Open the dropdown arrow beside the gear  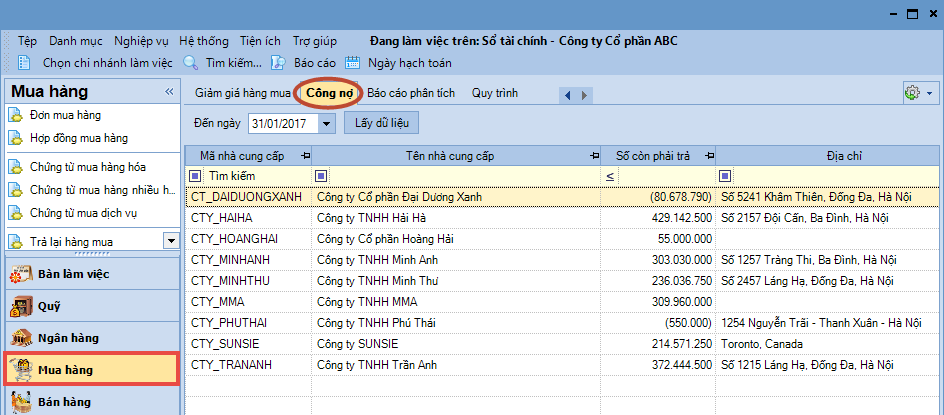[x=929, y=94]
